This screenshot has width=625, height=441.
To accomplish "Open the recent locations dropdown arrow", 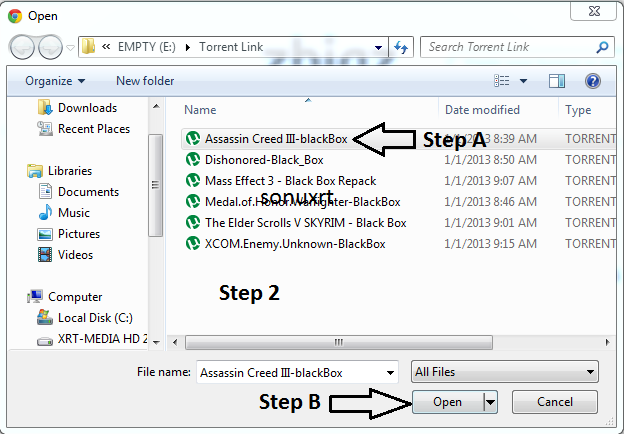I will (x=71, y=48).
